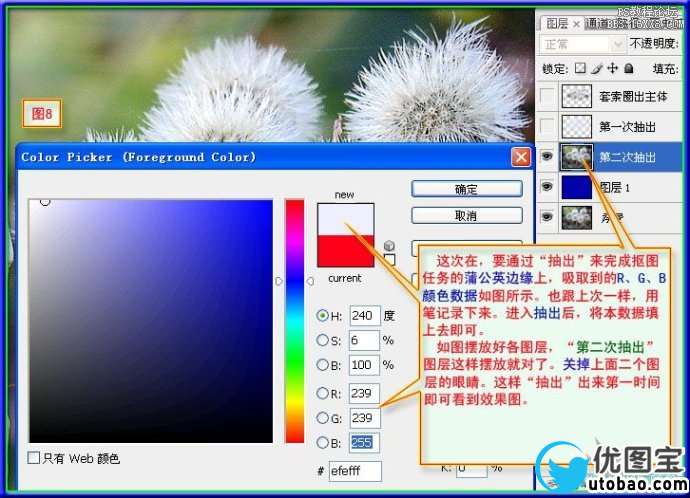Hide the 图层 1 layer eye
This screenshot has width=690, height=498.
click(547, 187)
